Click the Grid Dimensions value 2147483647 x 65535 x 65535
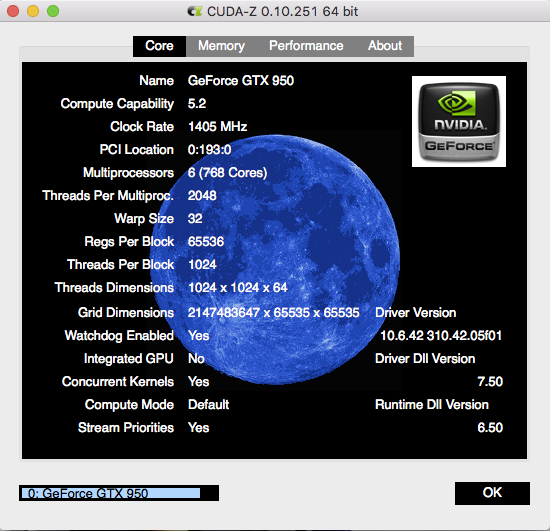The height and width of the screenshot is (531, 550). coord(274,313)
